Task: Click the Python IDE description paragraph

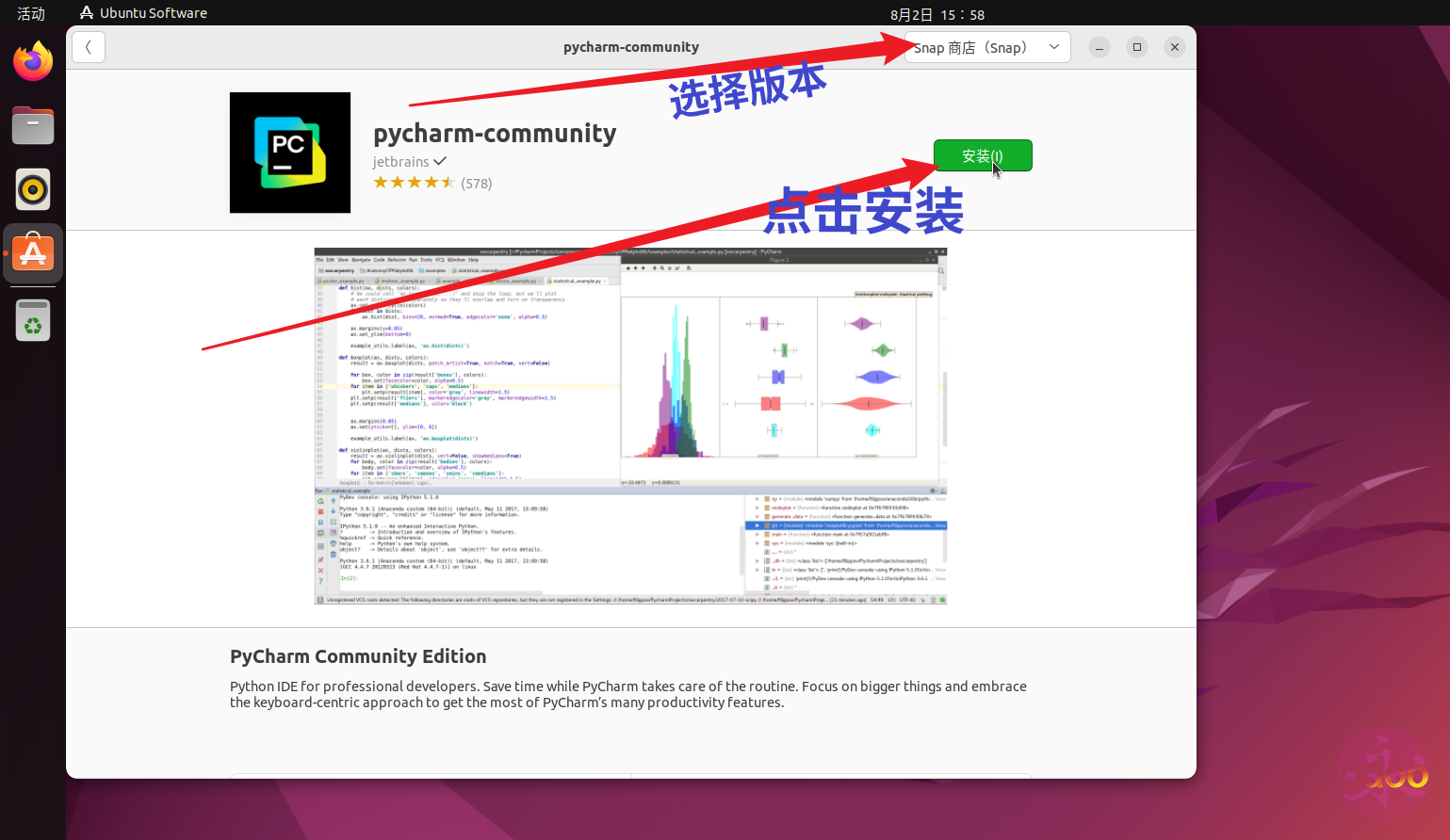Action: pos(628,694)
